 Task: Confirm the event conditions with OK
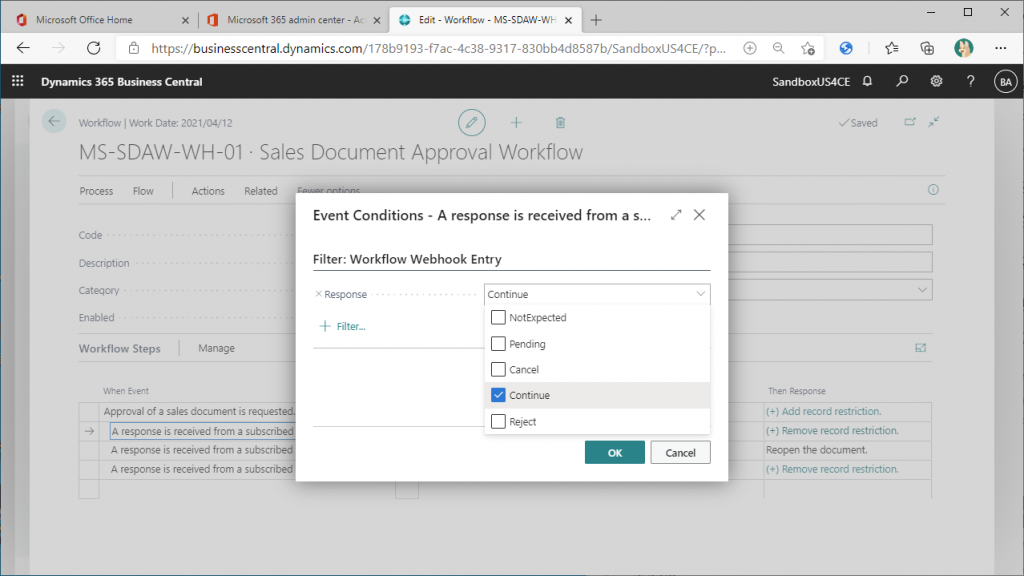615,453
